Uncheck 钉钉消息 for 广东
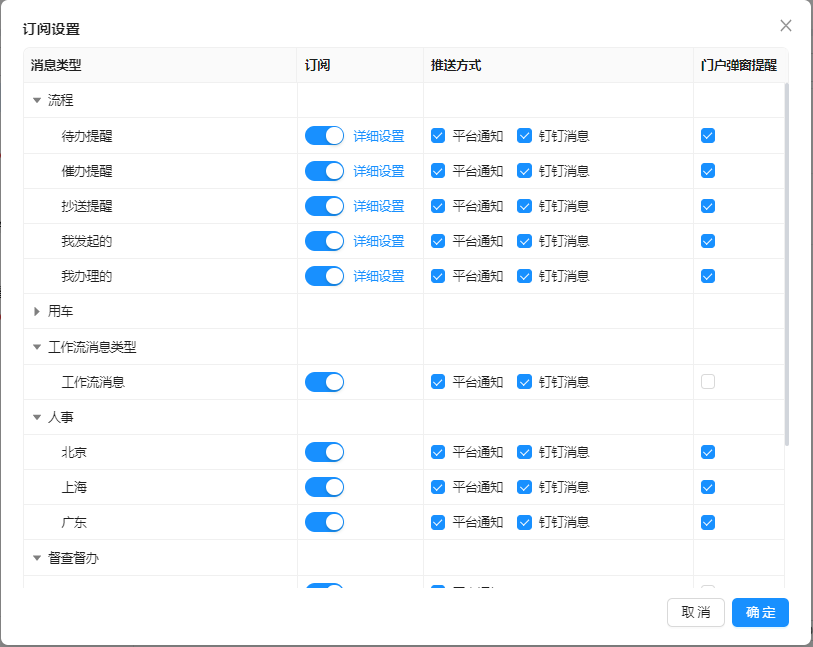The height and width of the screenshot is (647, 813). click(524, 522)
